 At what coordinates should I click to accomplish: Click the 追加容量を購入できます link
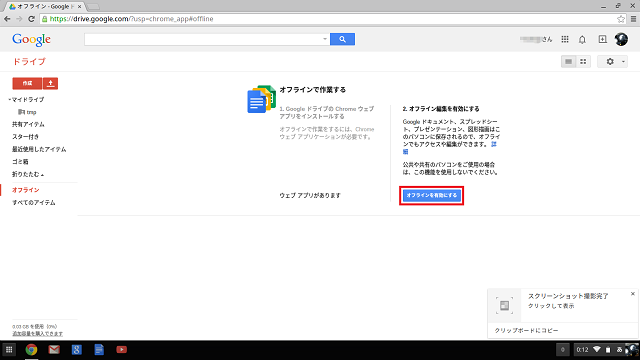[x=38, y=333]
